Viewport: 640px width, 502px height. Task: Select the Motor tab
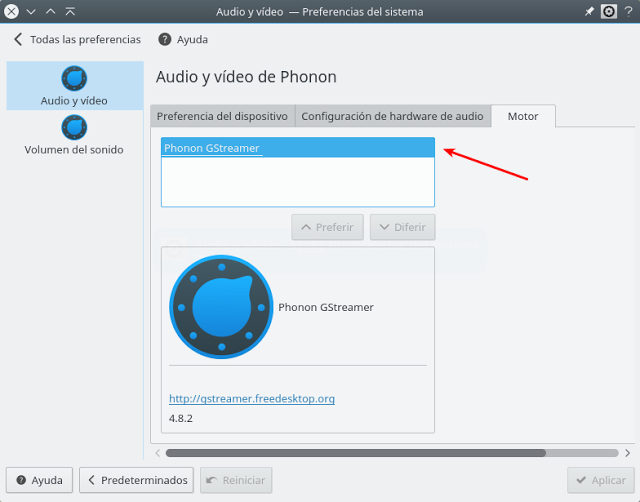523,116
